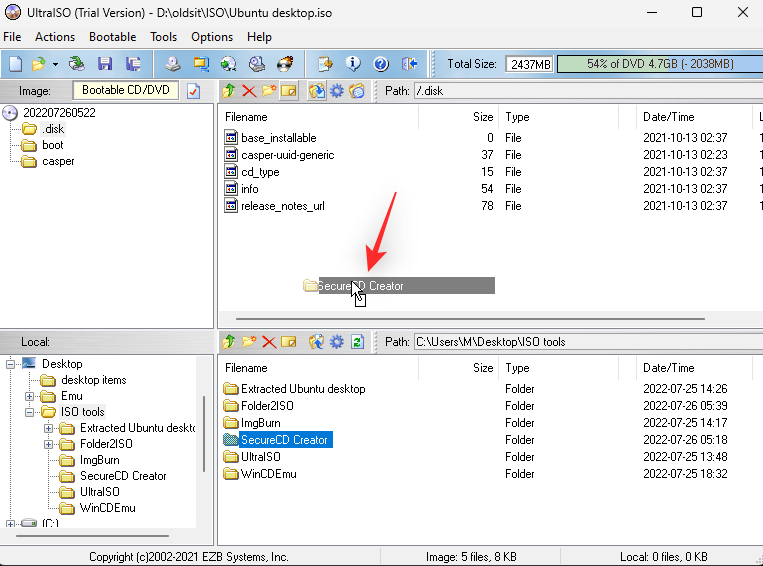This screenshot has height=566, width=763.
Task: Click the local Path field for ISO tools
Action: click(588, 342)
